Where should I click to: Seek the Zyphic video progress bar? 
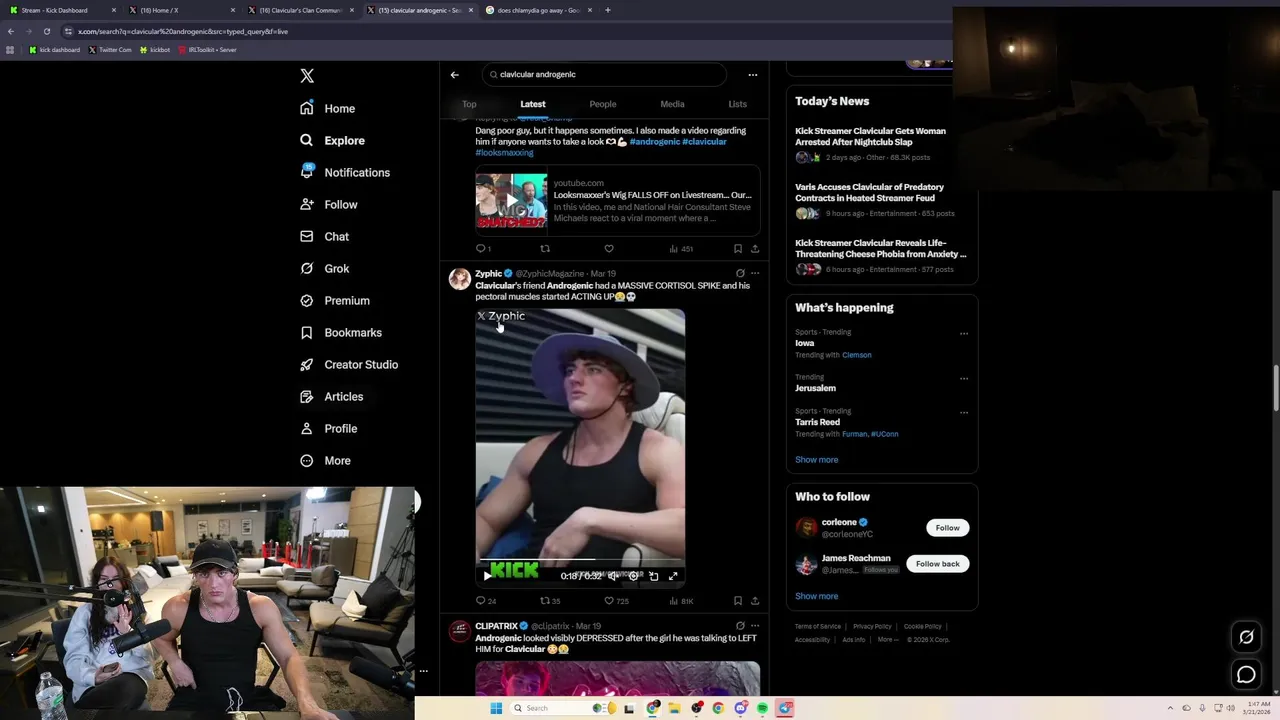pos(580,560)
